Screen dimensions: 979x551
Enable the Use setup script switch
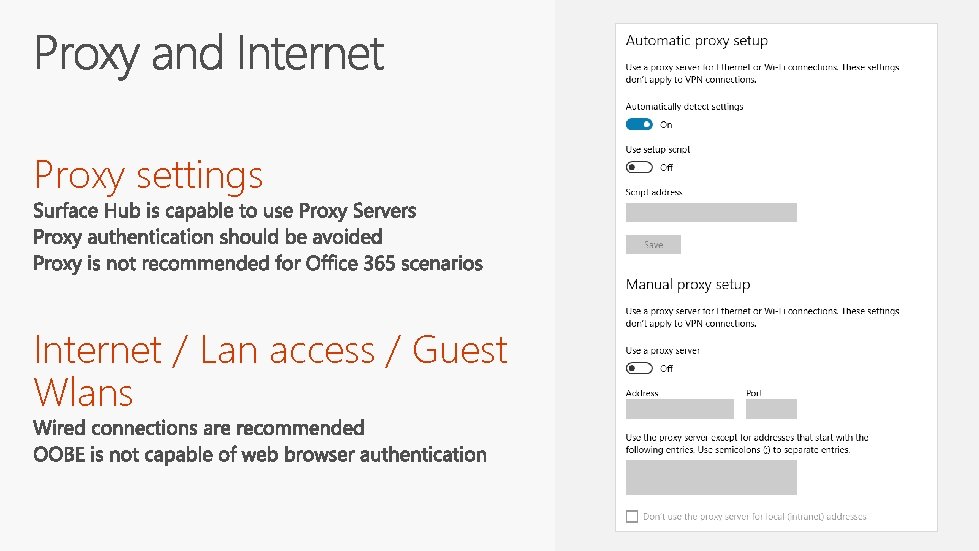[x=639, y=167]
